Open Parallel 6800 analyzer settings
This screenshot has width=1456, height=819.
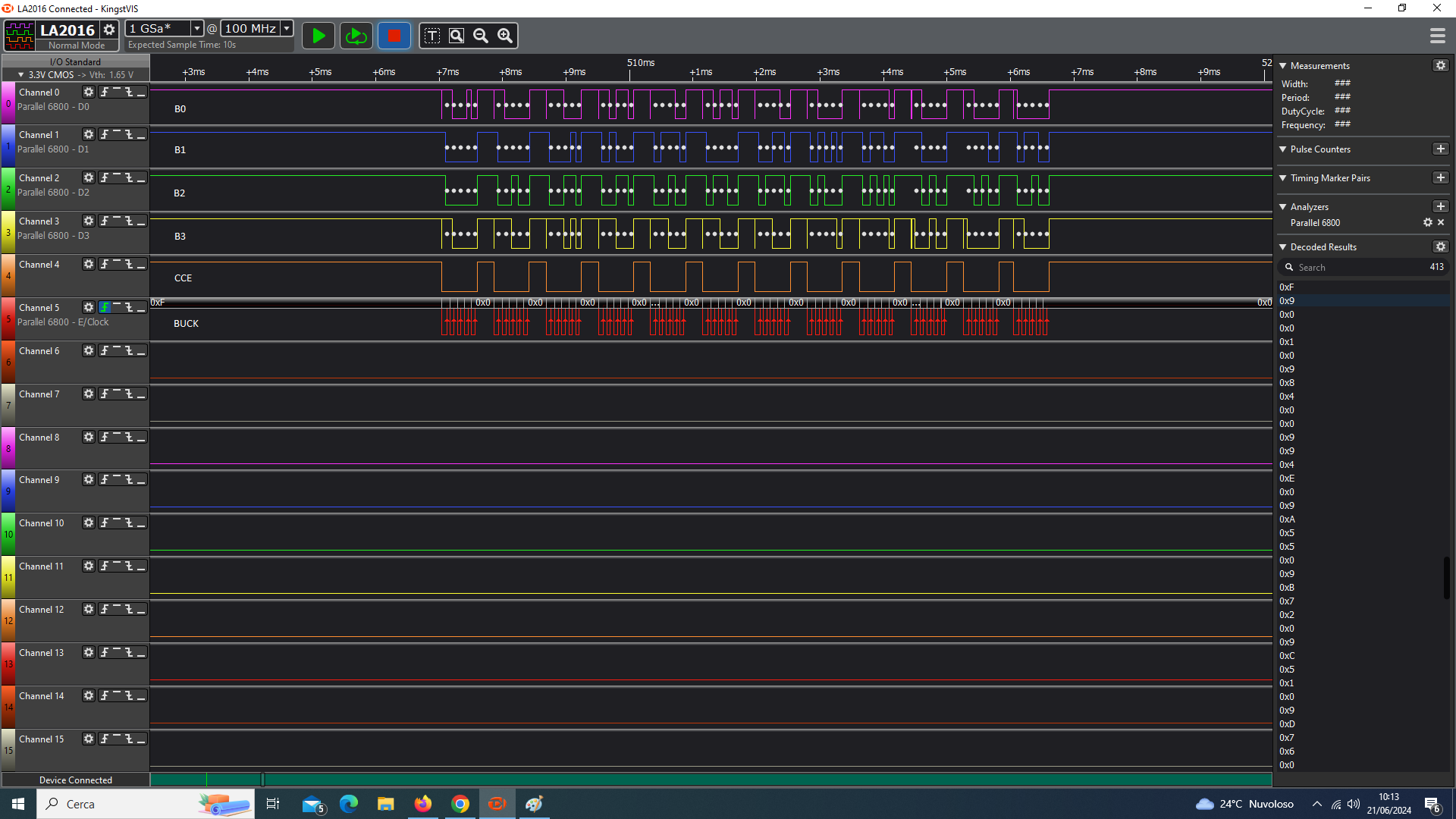[1428, 222]
